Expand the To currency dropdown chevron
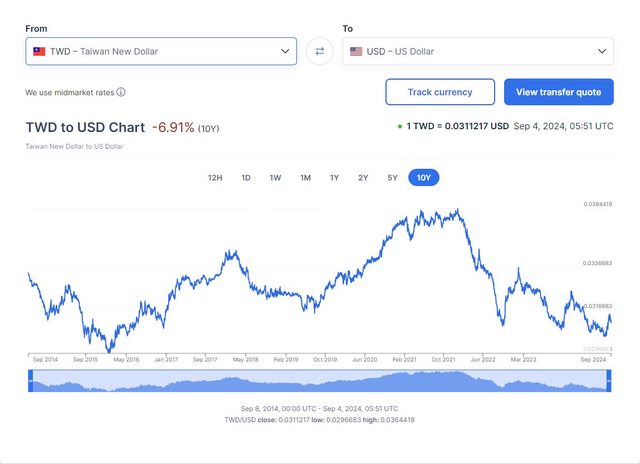Screen dimensions: 640x464 tap(602, 51)
